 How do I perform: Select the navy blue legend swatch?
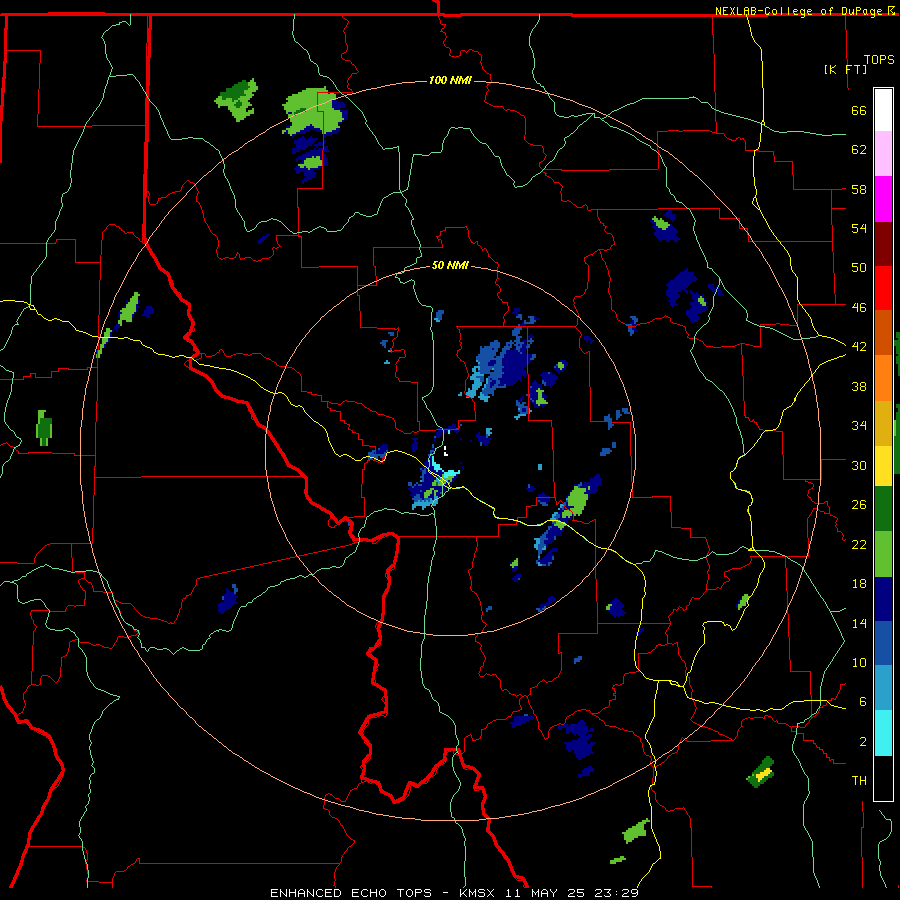(883, 599)
